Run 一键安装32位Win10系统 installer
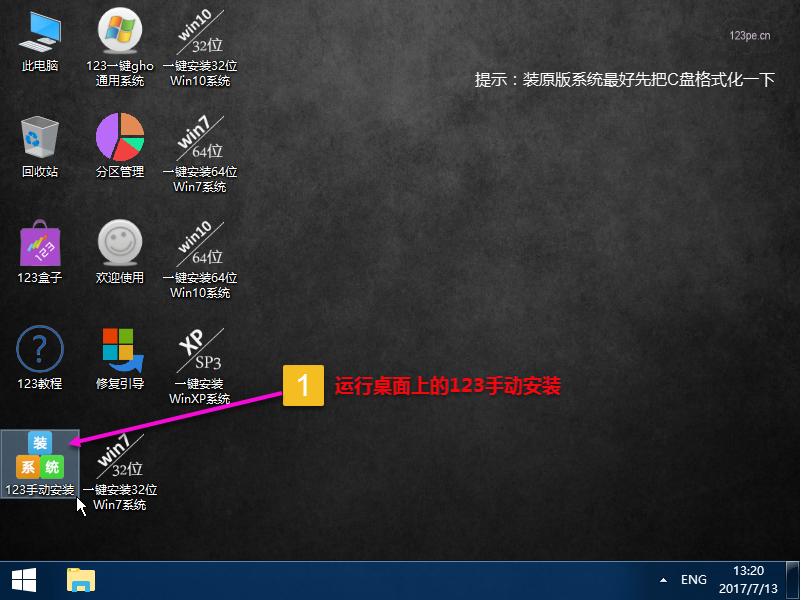The image size is (801, 600). pyautogui.click(x=198, y=33)
